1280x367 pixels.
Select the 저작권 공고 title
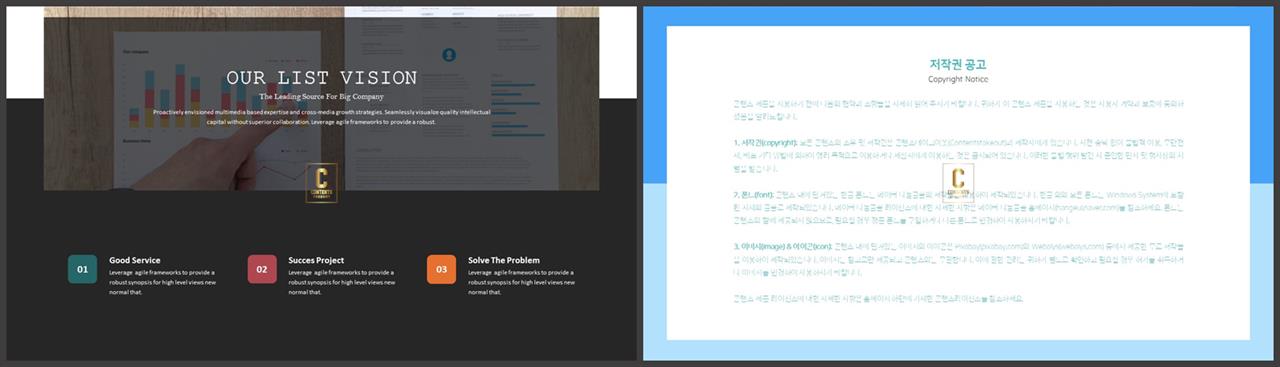pyautogui.click(x=958, y=65)
